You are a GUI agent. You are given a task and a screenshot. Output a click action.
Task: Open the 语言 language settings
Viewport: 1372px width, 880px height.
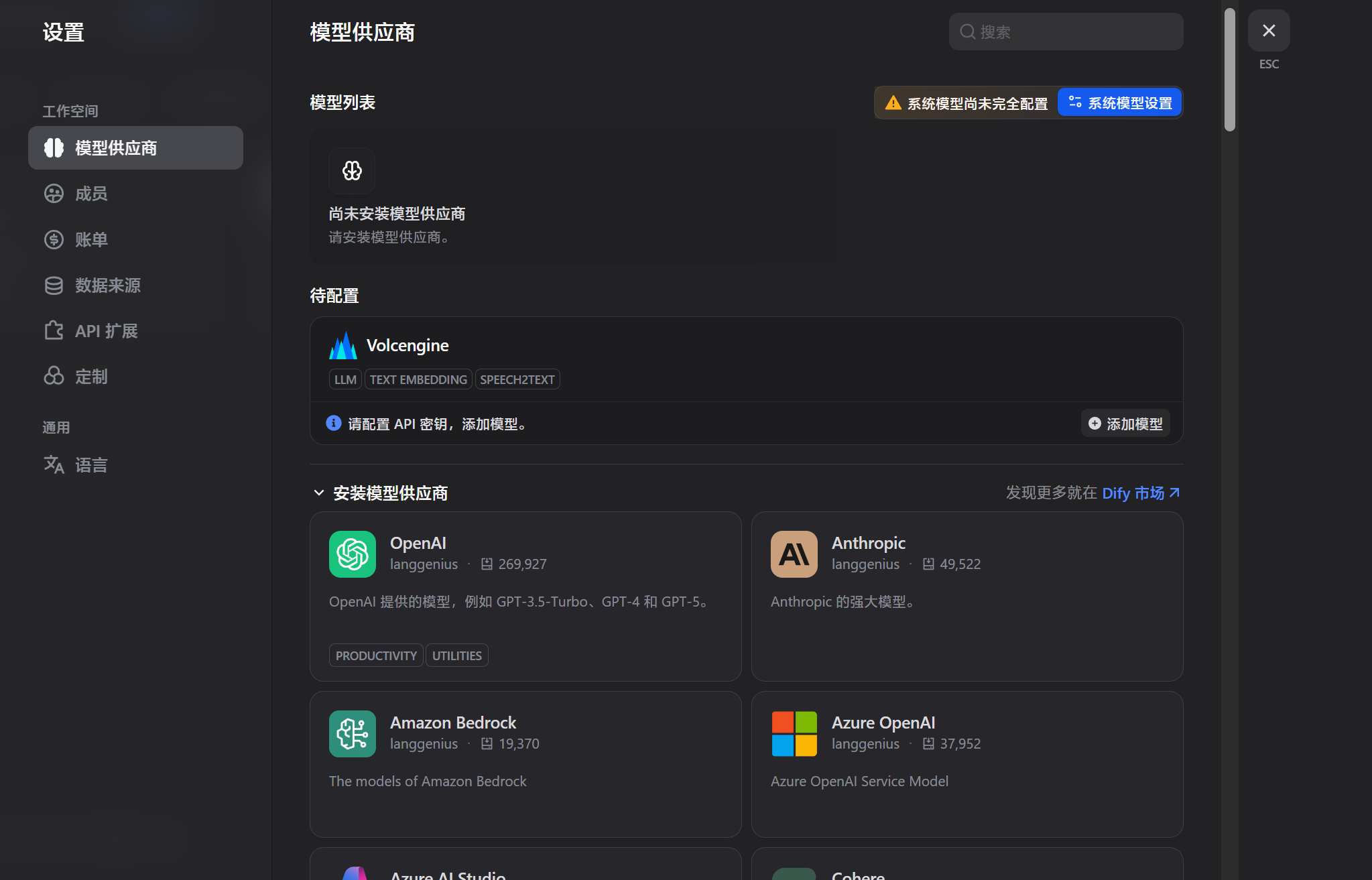click(x=91, y=464)
